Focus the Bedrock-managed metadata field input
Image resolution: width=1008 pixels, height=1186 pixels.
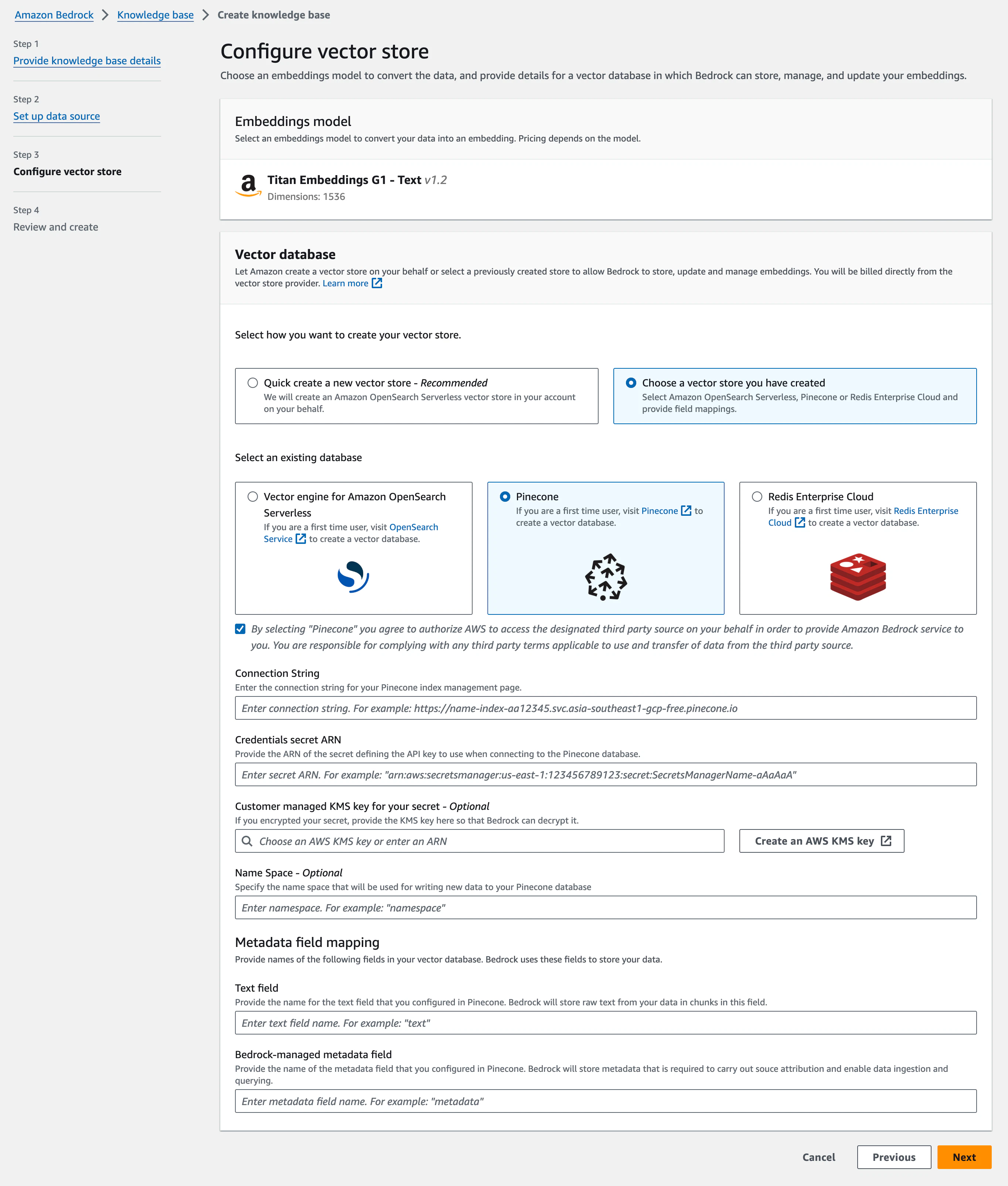(606, 1101)
